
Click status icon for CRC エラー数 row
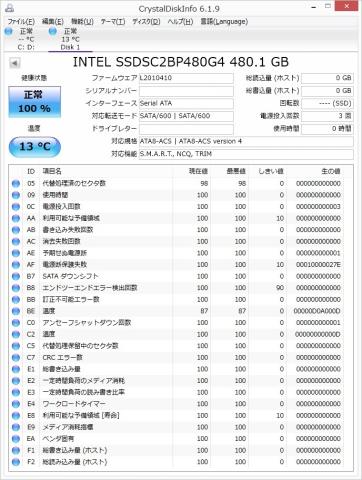pyautogui.click(x=16, y=358)
